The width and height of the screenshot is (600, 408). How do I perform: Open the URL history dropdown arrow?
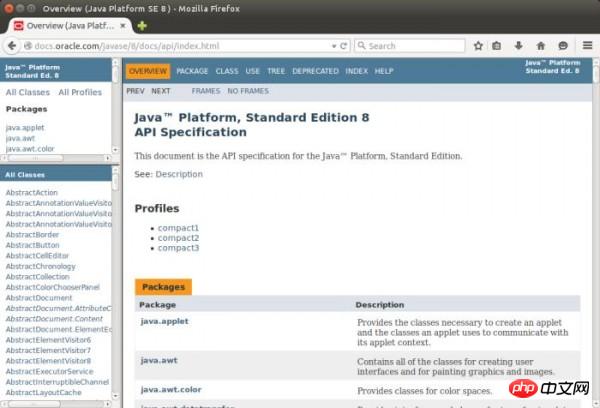pos(334,46)
